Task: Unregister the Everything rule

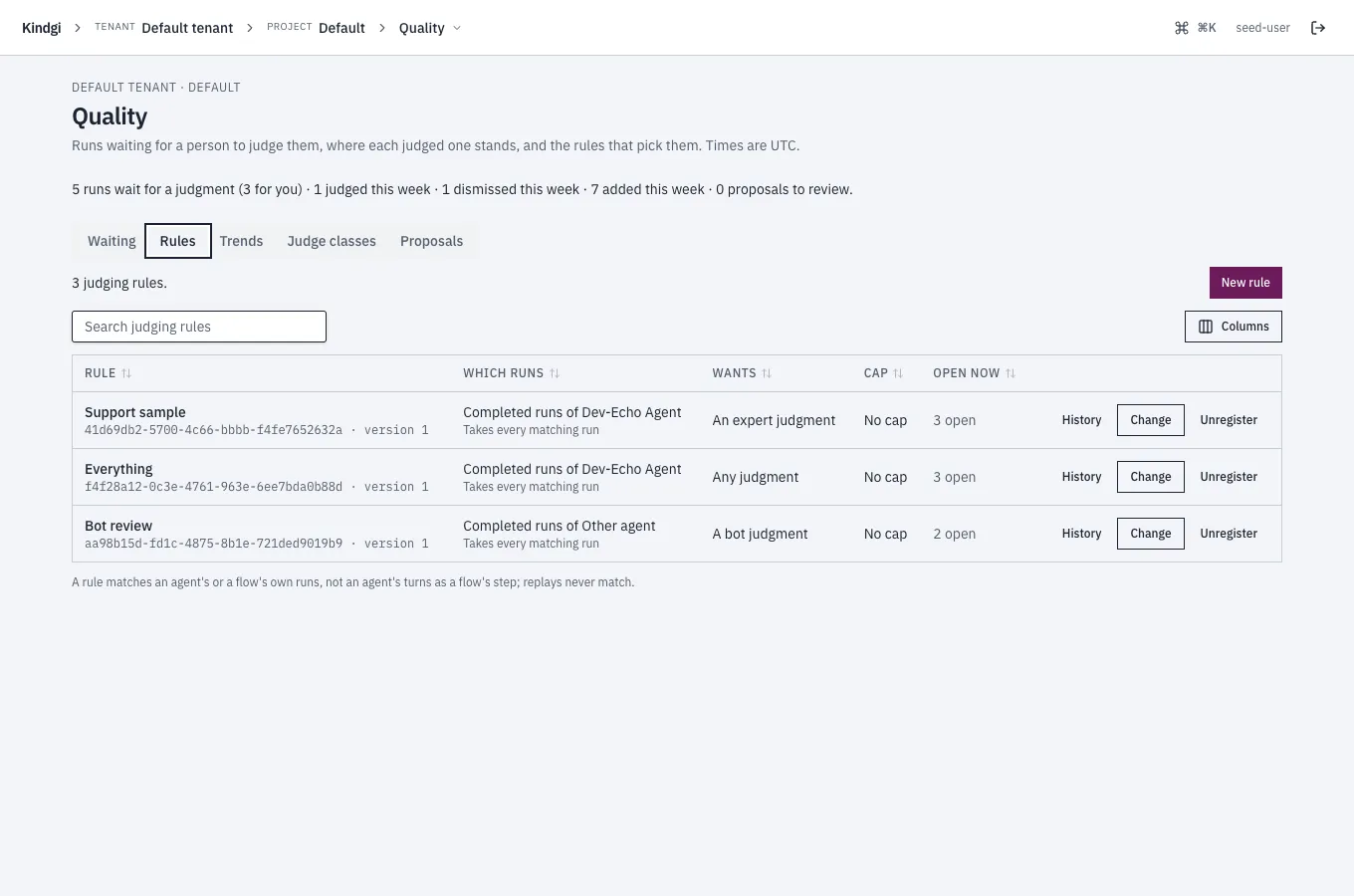Action: point(1229,477)
